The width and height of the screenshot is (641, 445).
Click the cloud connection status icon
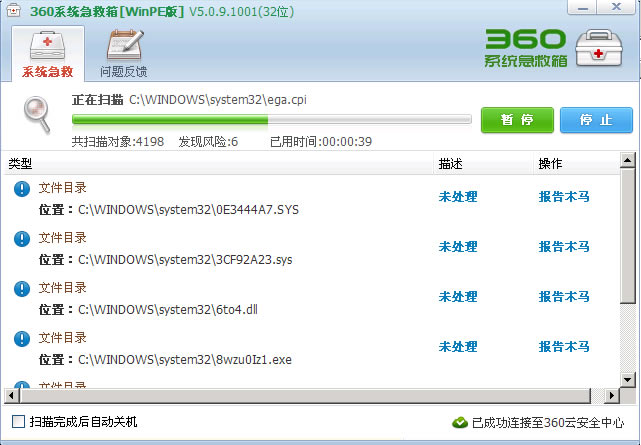pyautogui.click(x=460, y=422)
